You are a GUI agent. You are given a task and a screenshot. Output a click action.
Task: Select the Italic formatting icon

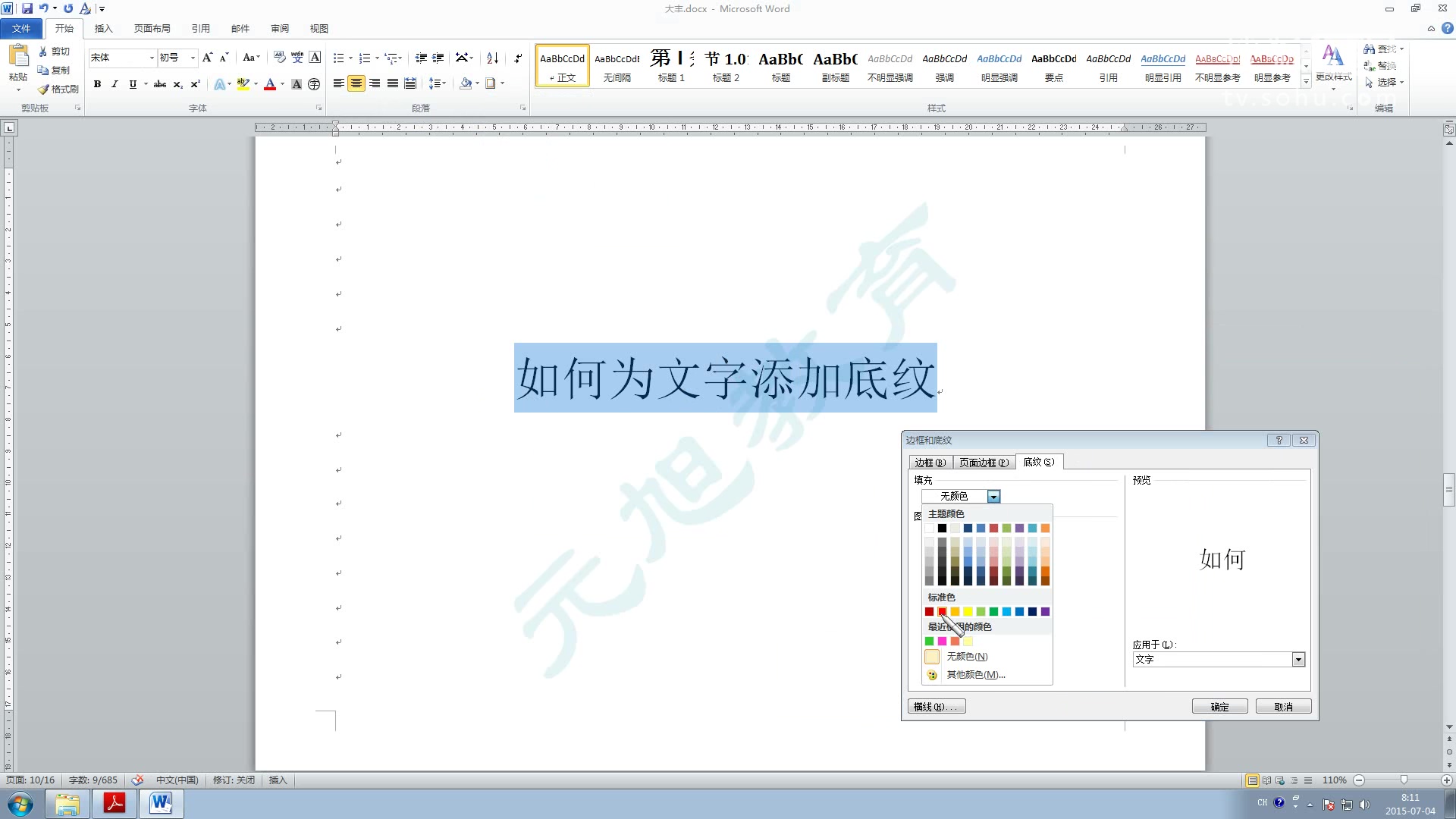[x=115, y=83]
